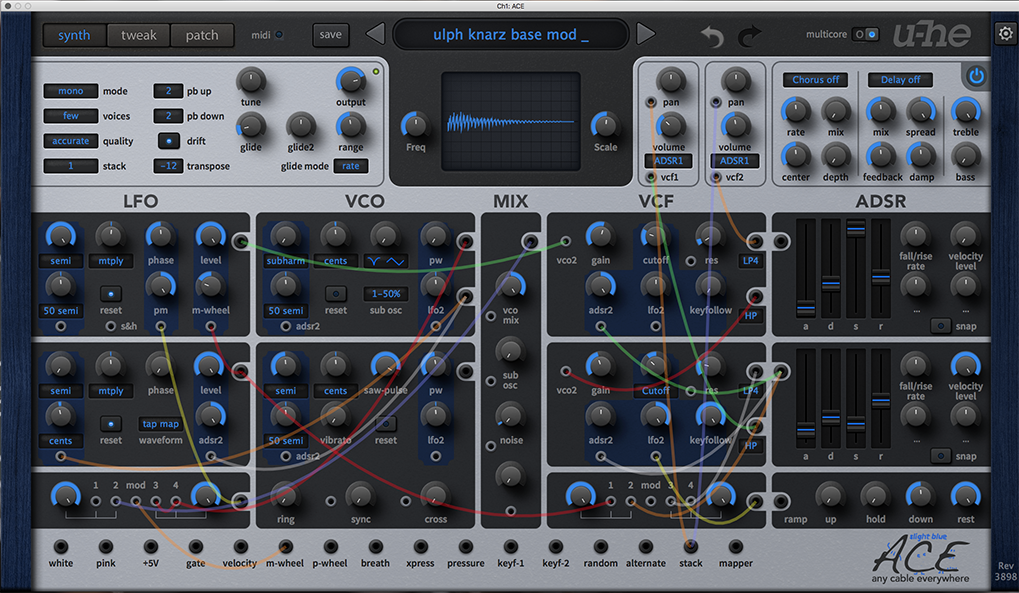Viewport: 1019px width, 593px height.
Task: Click the redo arrow icon
Action: [749, 36]
